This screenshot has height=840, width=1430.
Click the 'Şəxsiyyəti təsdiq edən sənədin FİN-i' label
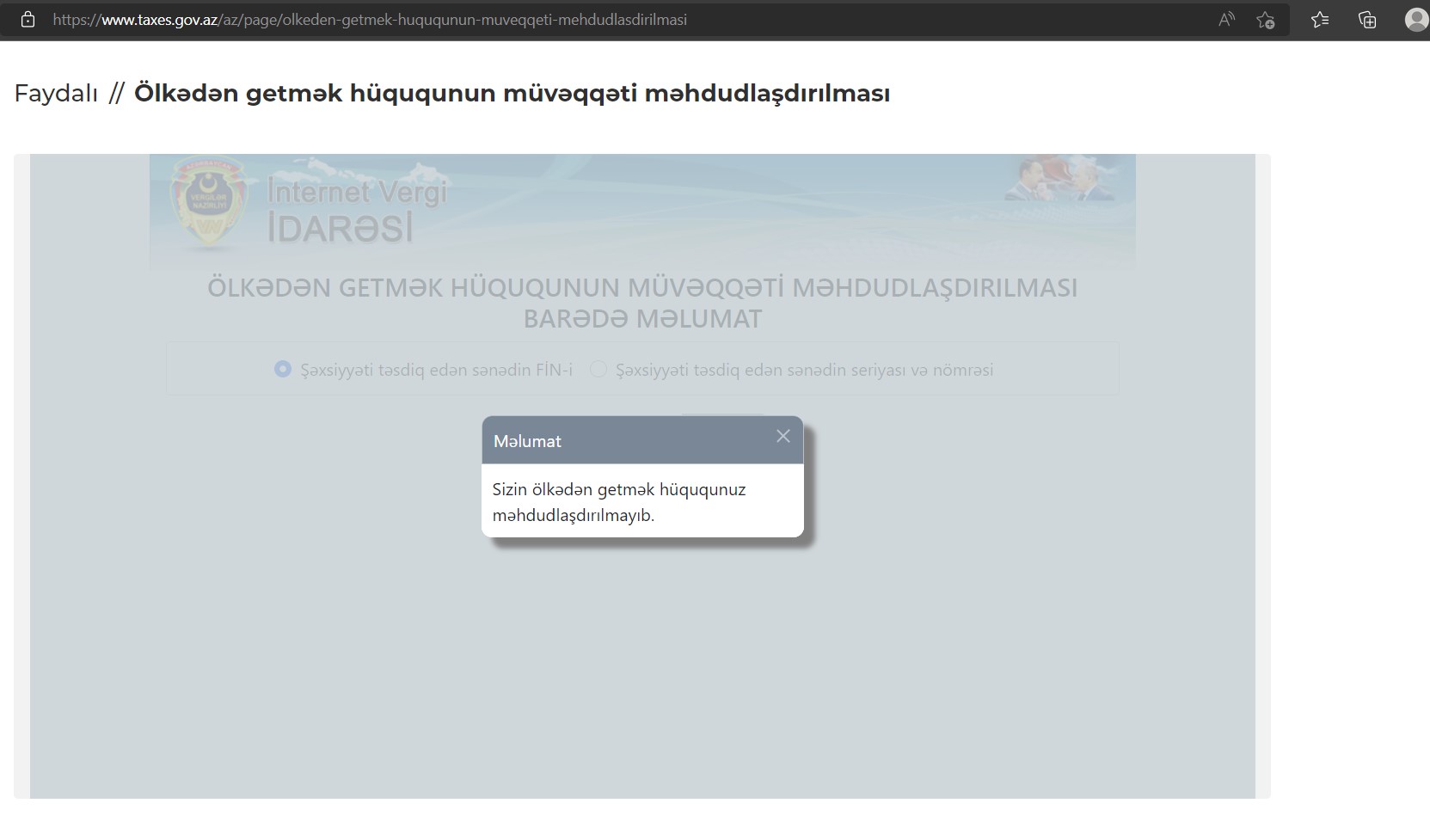tap(436, 371)
